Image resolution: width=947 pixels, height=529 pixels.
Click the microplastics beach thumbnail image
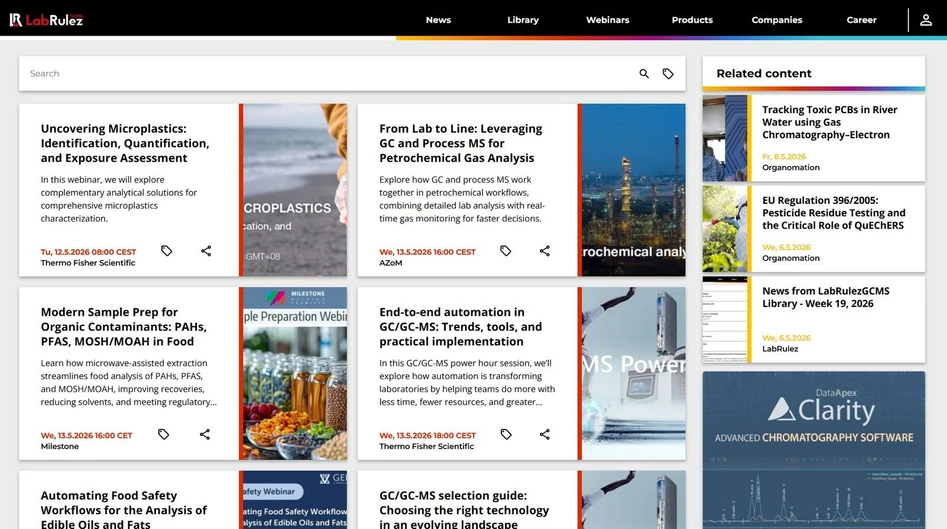295,190
